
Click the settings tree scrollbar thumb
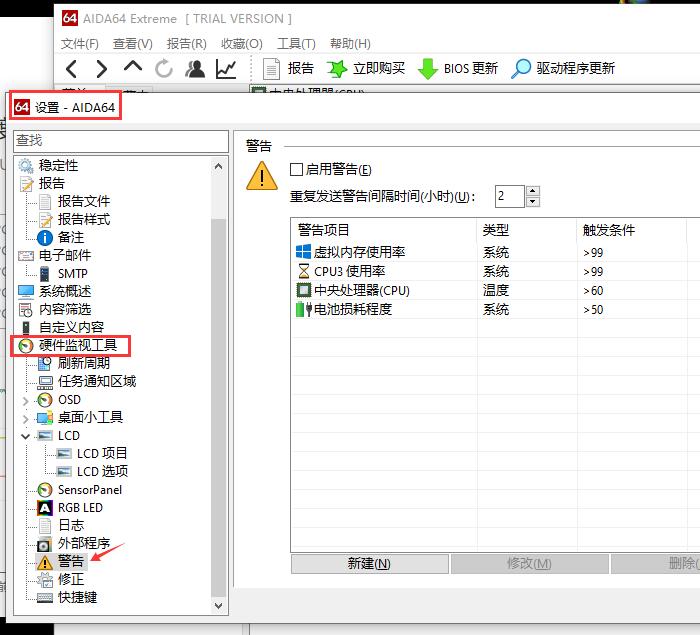(x=218, y=408)
